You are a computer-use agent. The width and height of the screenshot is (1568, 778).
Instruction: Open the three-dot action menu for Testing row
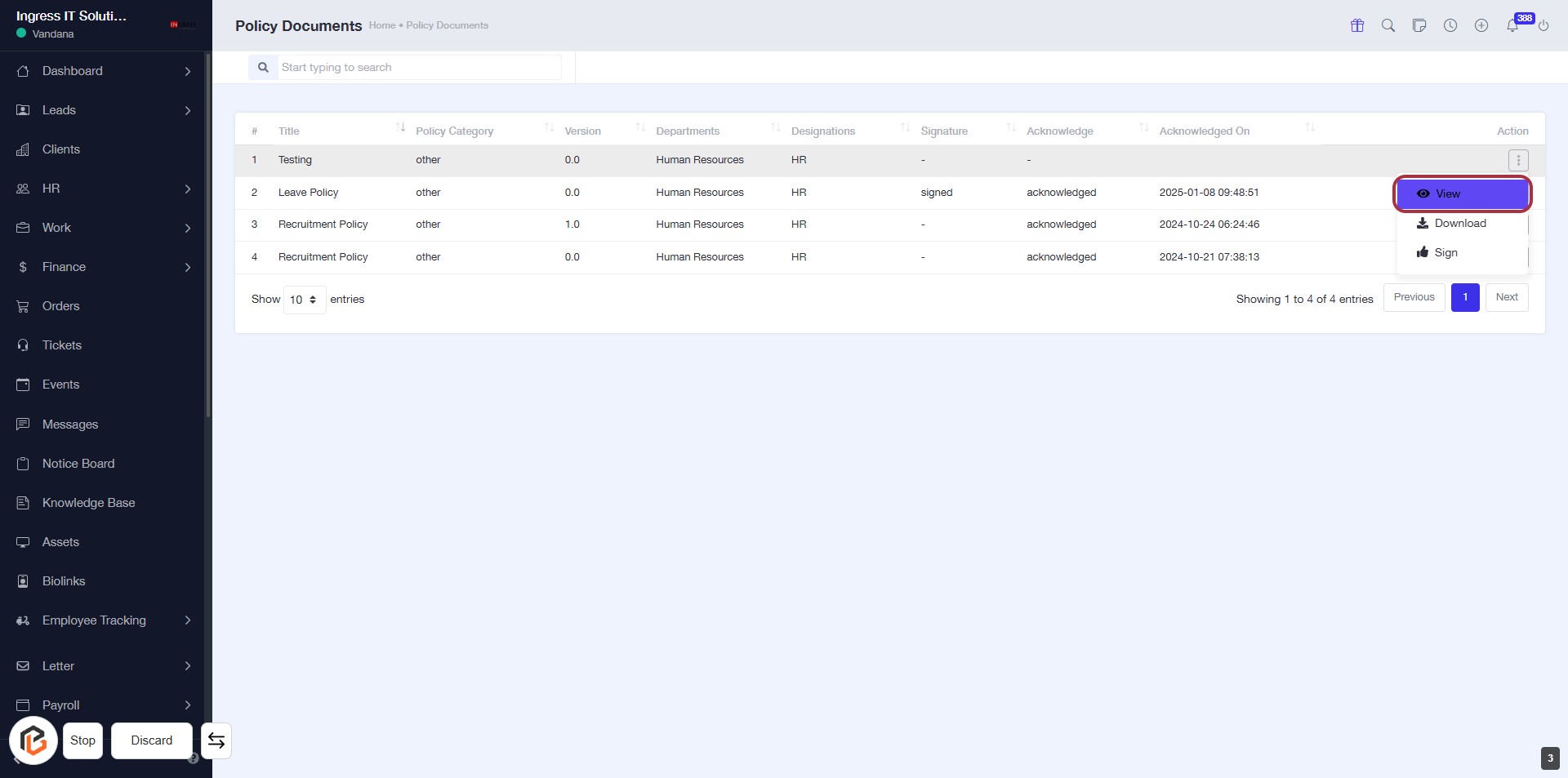pos(1518,160)
